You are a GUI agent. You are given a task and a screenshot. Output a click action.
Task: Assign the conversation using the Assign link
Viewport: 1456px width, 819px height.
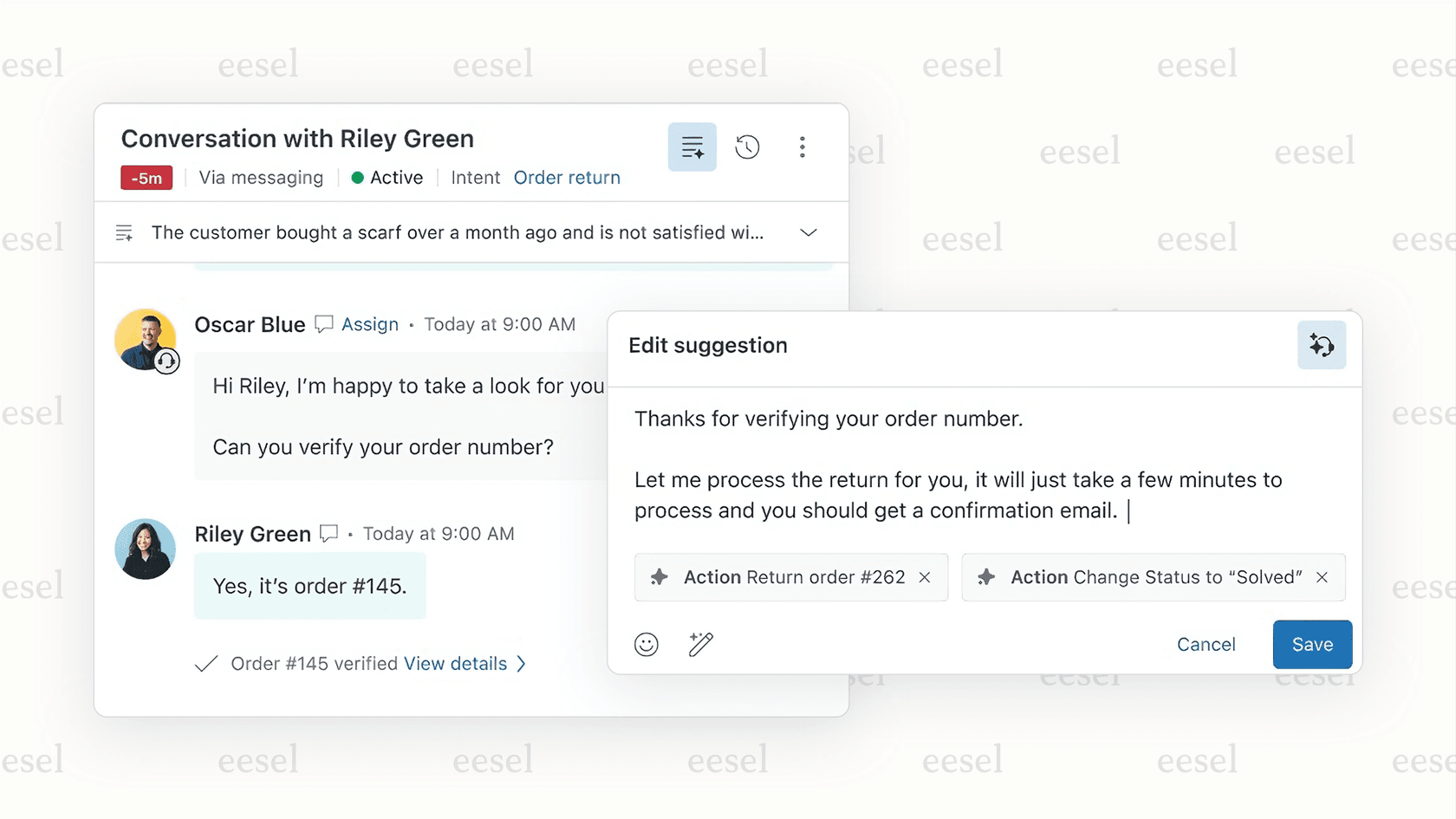pos(369,324)
